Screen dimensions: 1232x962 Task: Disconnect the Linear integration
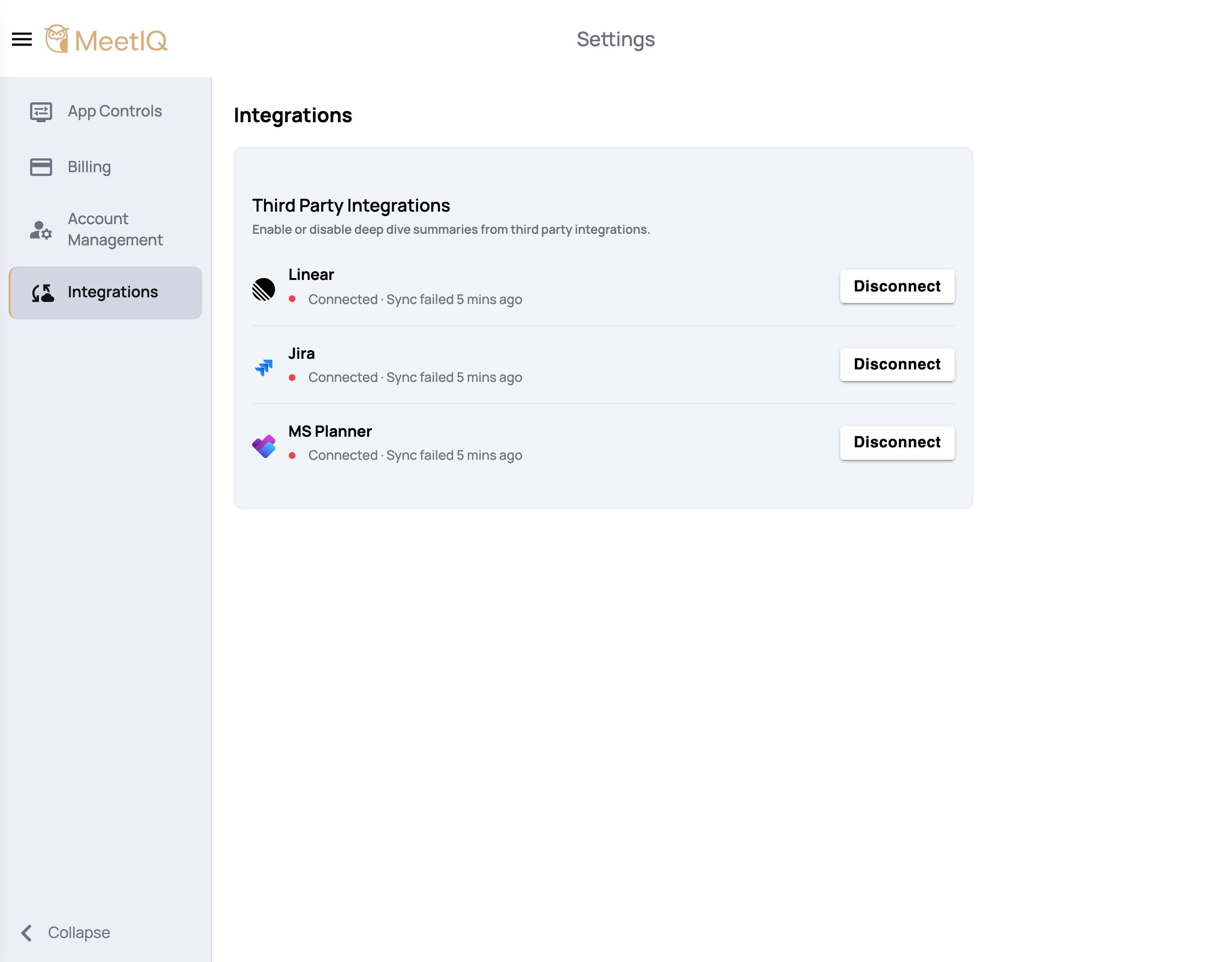[x=897, y=287]
